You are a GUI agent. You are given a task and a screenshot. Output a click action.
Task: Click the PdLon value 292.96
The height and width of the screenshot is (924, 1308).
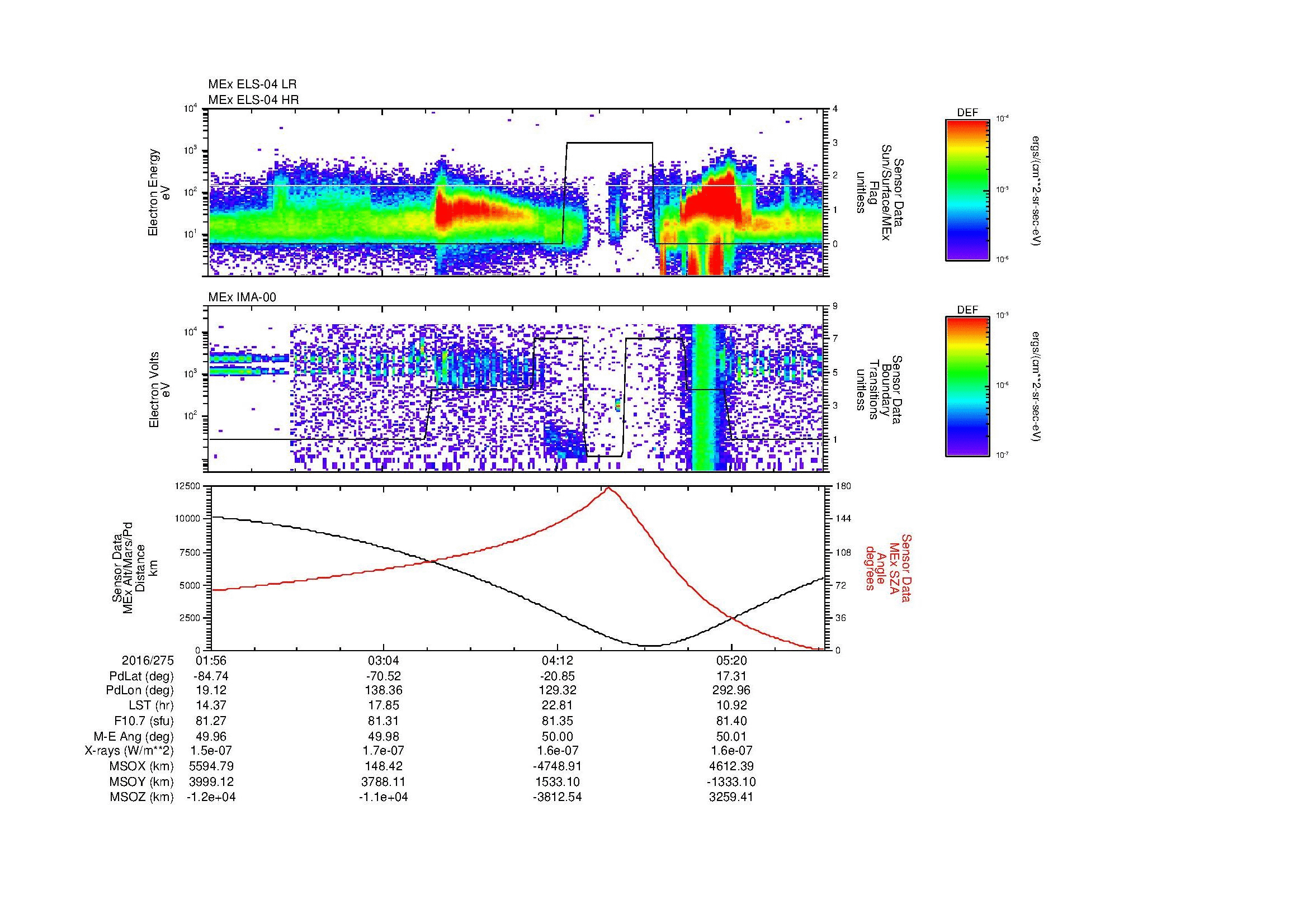[x=731, y=690]
